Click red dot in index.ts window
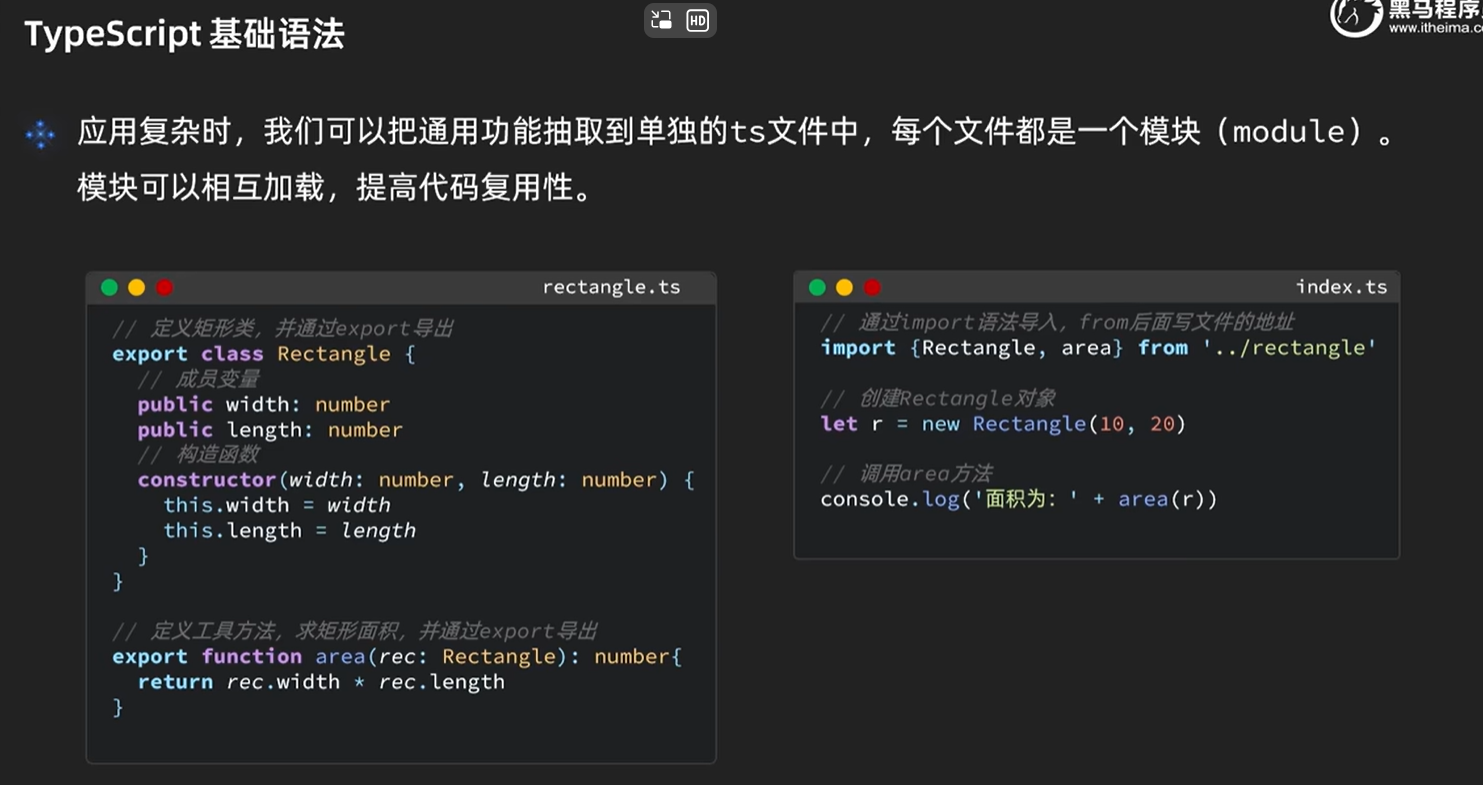 tap(872, 288)
